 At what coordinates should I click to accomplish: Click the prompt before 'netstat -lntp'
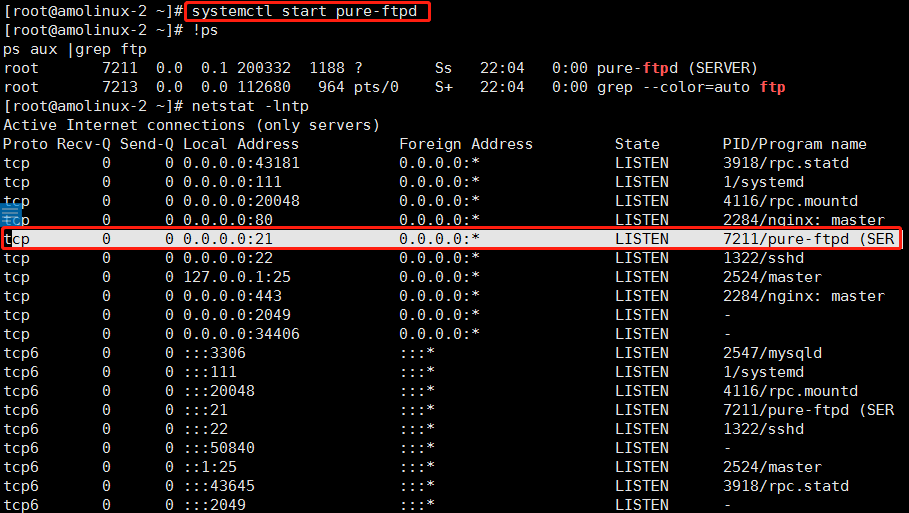(x=93, y=107)
